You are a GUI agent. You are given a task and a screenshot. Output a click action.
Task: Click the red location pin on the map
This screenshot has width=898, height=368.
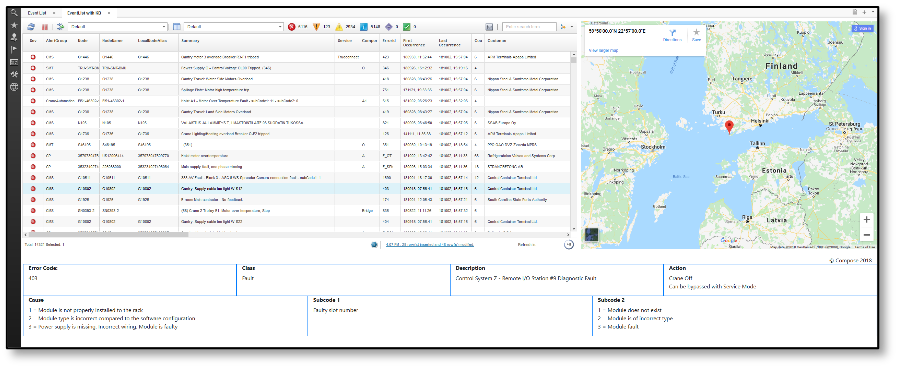[x=729, y=127]
